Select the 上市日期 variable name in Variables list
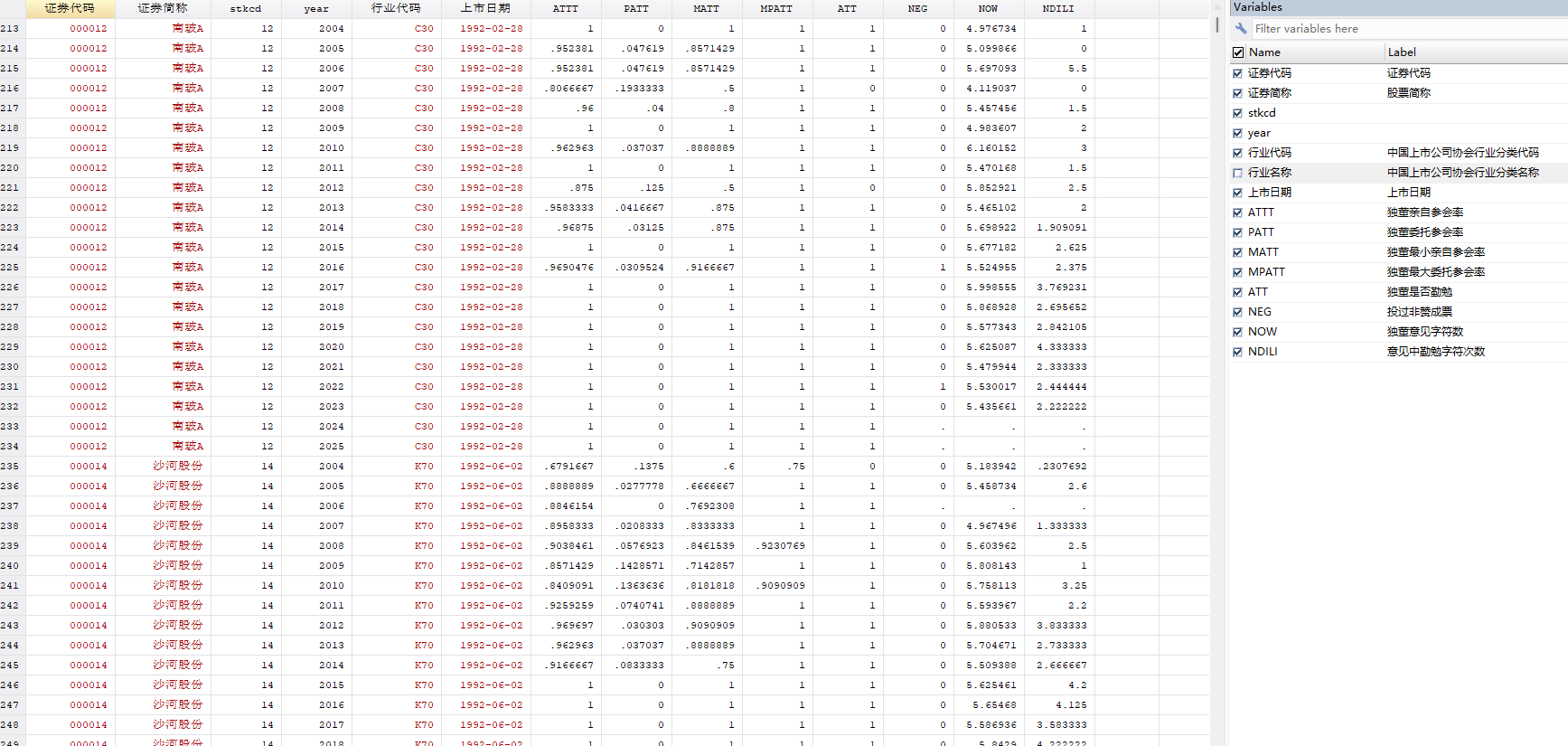Viewport: 1568px width, 746px height. pos(1270,193)
